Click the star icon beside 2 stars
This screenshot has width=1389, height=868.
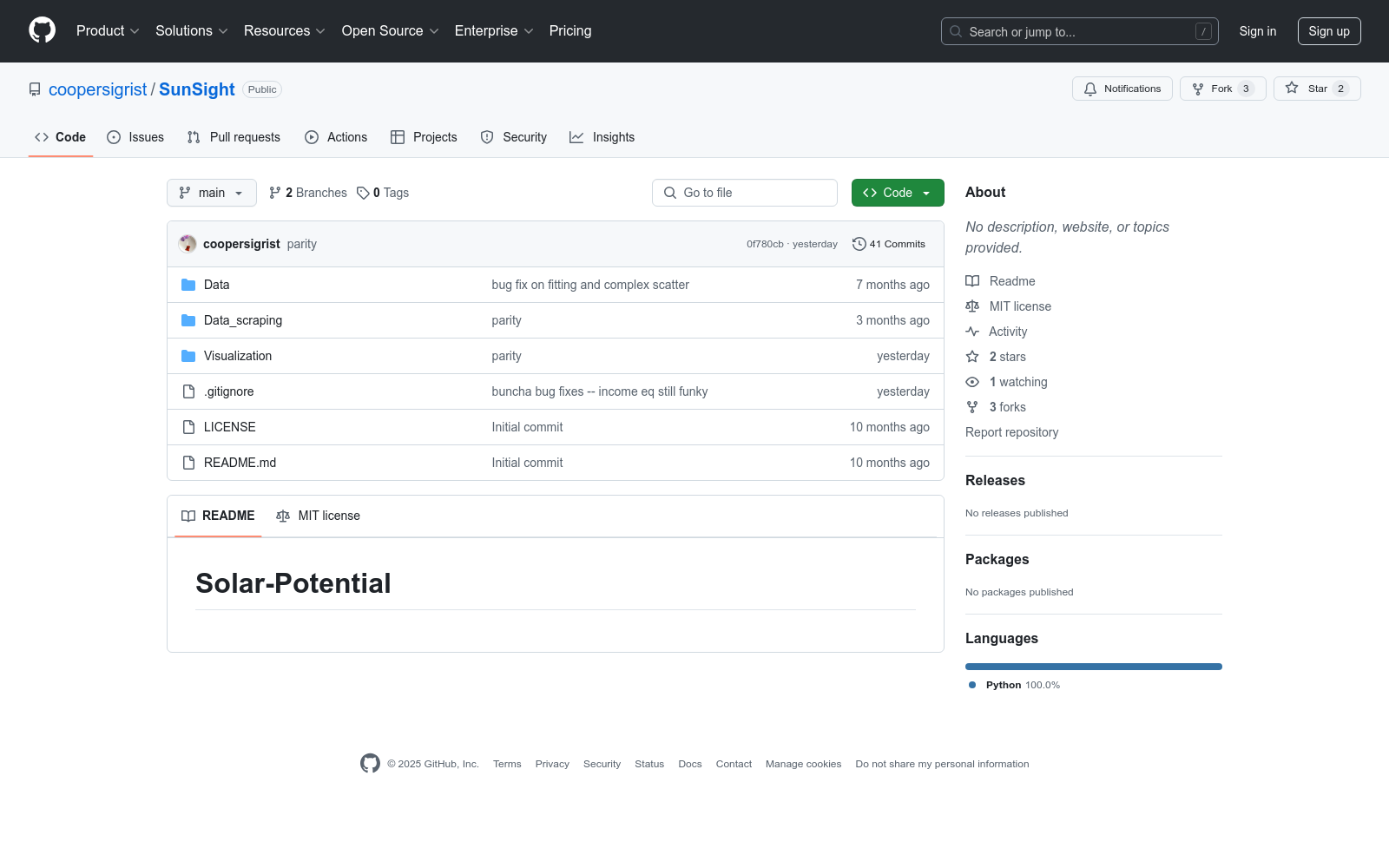(972, 357)
